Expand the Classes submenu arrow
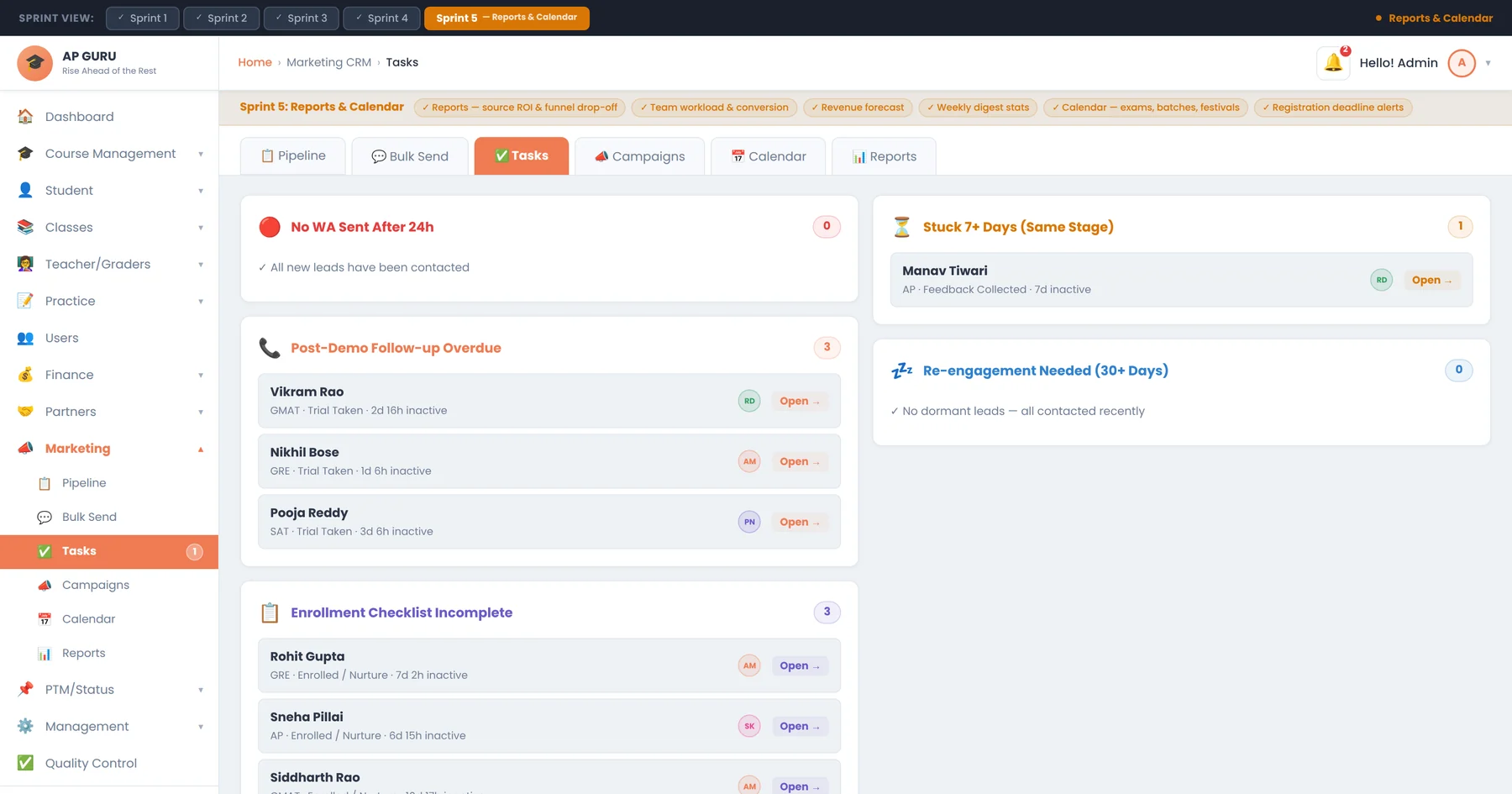 tap(201, 229)
